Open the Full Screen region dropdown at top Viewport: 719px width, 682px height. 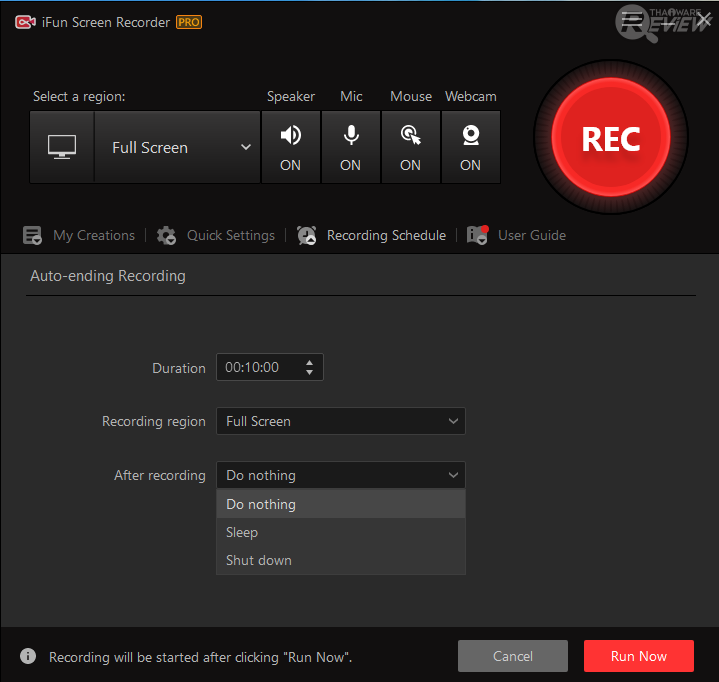(x=177, y=147)
